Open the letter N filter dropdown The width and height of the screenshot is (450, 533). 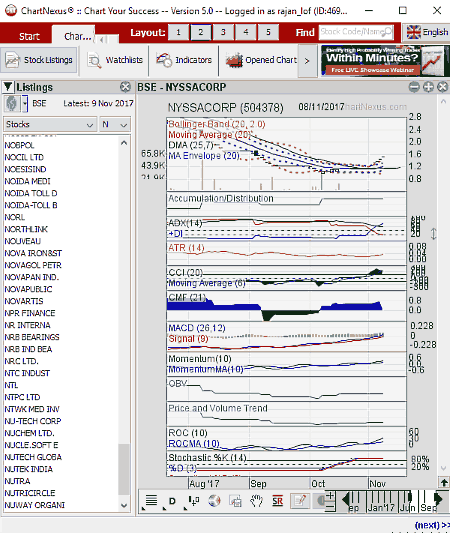click(x=115, y=124)
